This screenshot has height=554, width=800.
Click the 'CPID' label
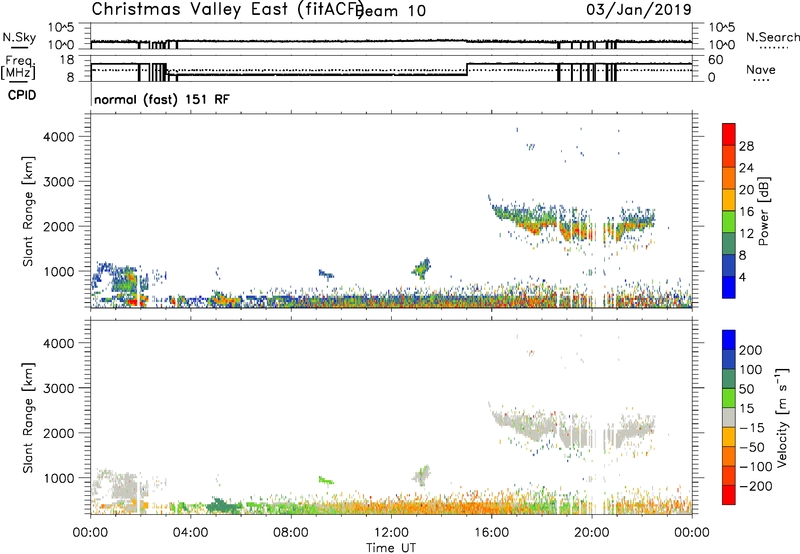pos(22,95)
